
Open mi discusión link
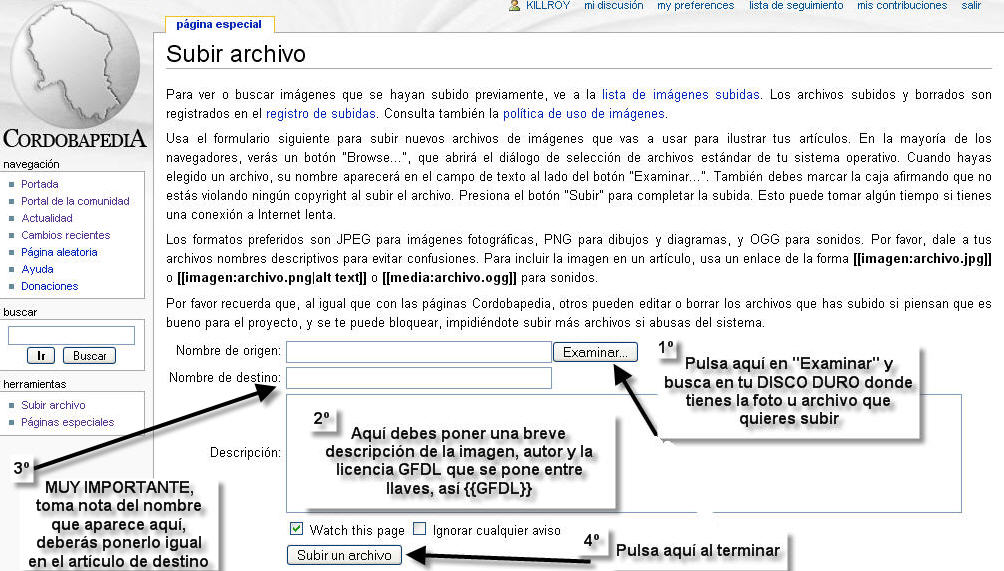613,5
